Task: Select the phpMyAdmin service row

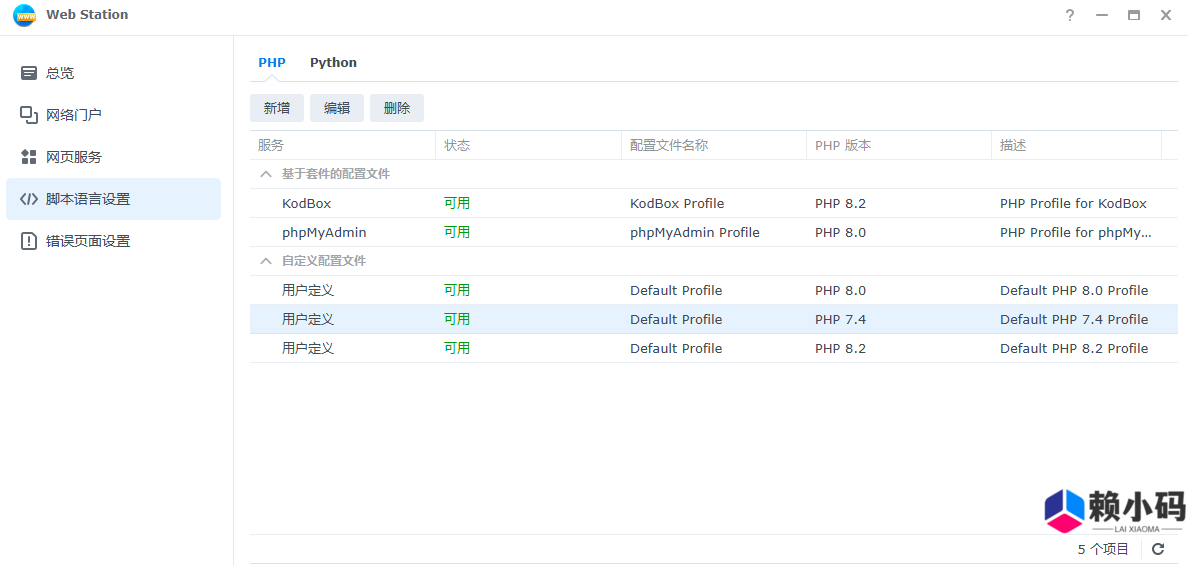Action: 714,233
